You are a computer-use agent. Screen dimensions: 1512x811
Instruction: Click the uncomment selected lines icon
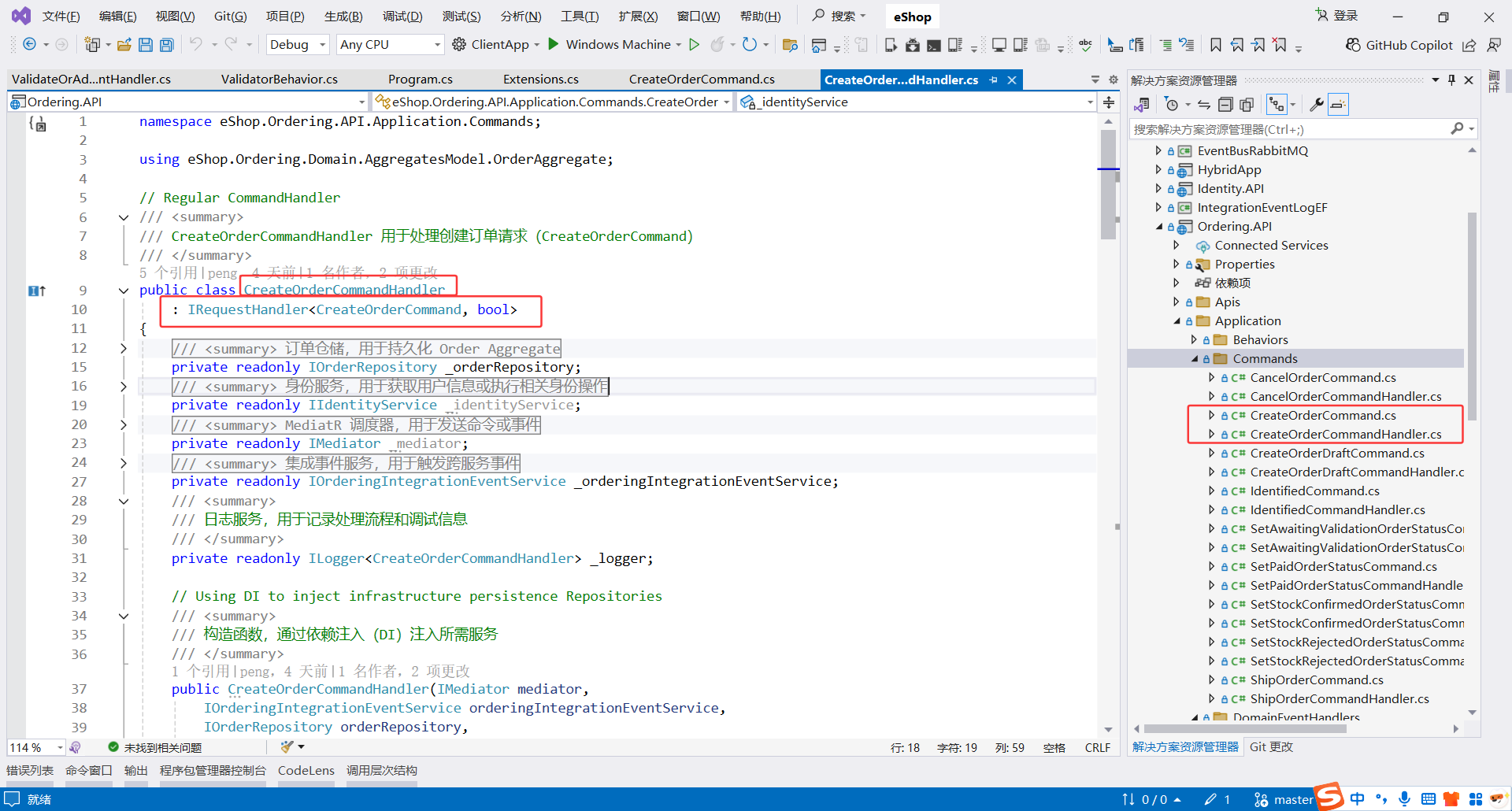pos(1187,45)
